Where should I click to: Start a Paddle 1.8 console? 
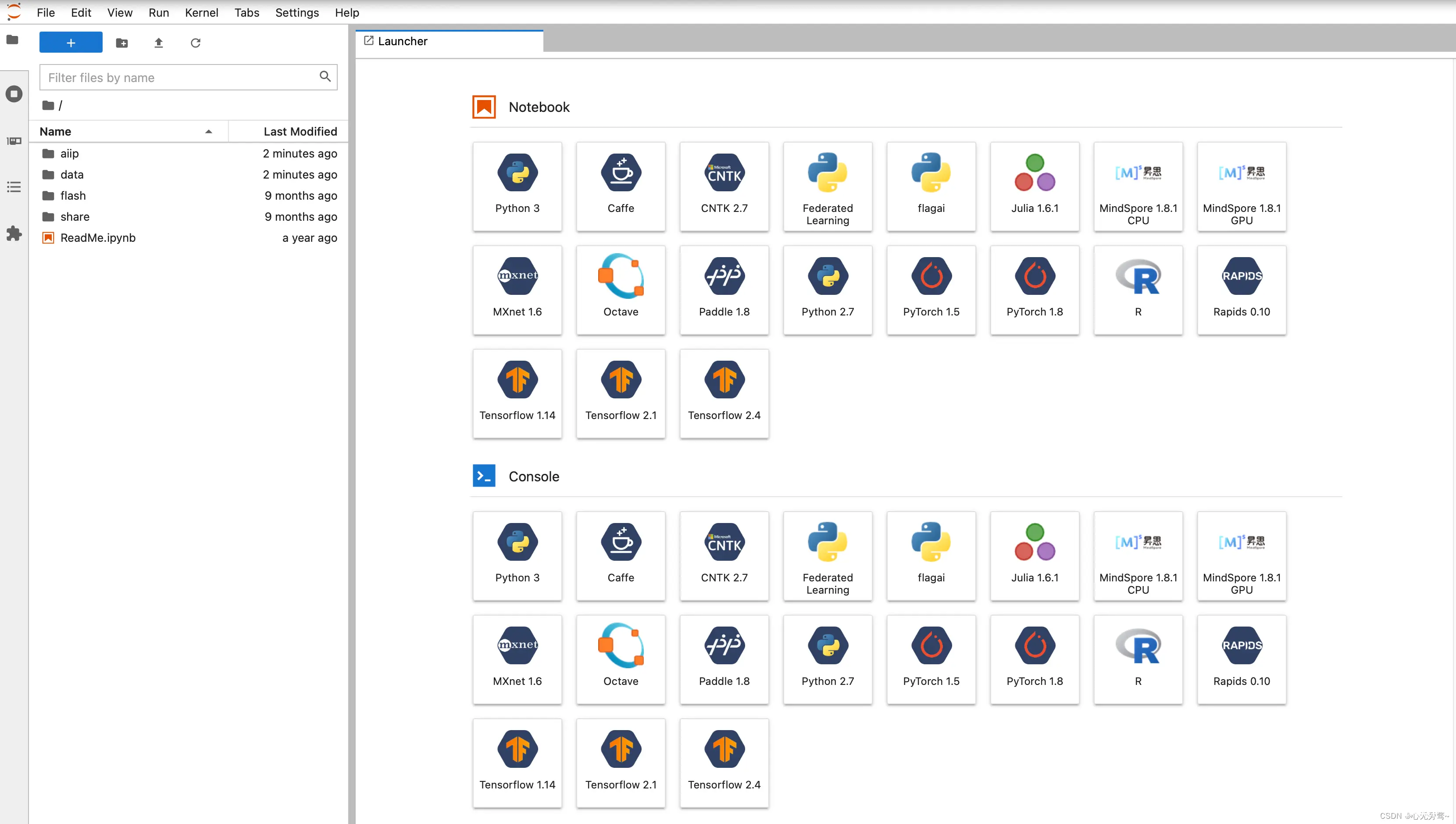[x=724, y=659]
